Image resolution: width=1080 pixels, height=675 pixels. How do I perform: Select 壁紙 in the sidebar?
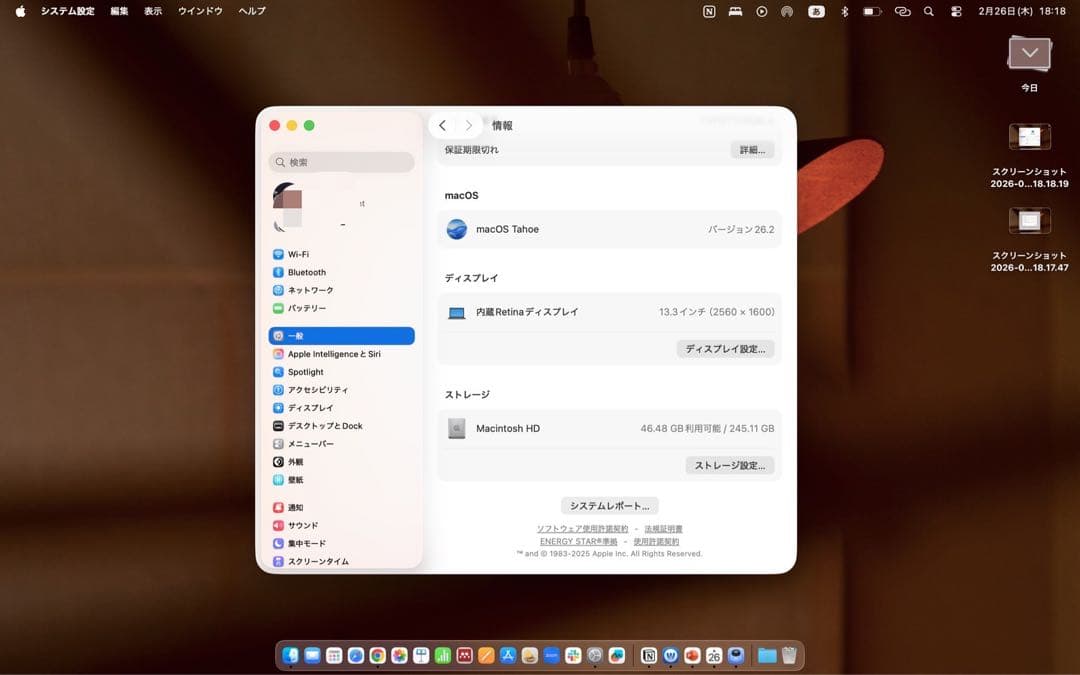[341, 479]
